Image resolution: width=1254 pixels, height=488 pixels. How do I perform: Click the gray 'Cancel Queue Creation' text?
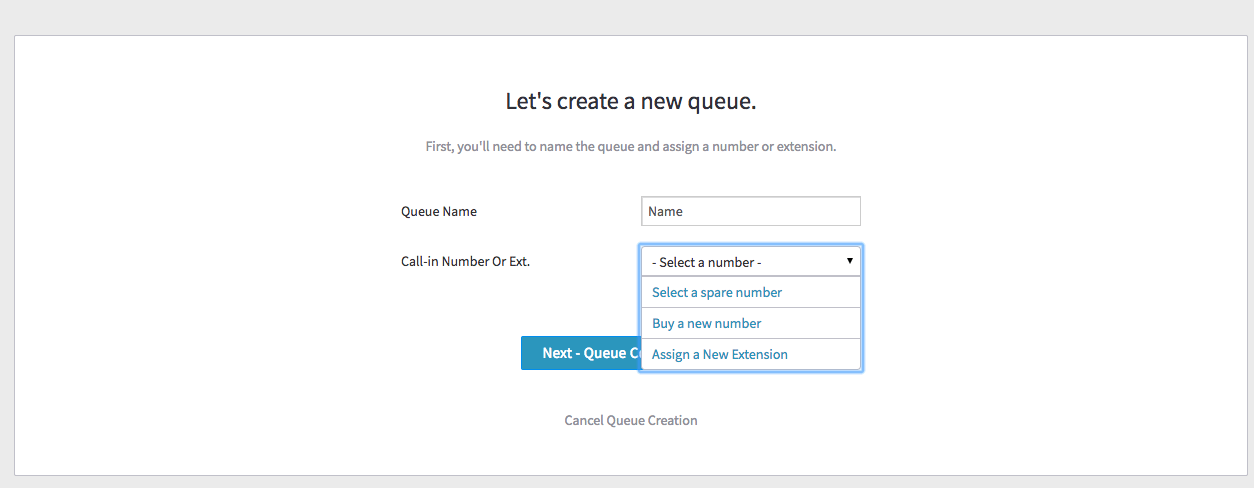[x=631, y=420]
